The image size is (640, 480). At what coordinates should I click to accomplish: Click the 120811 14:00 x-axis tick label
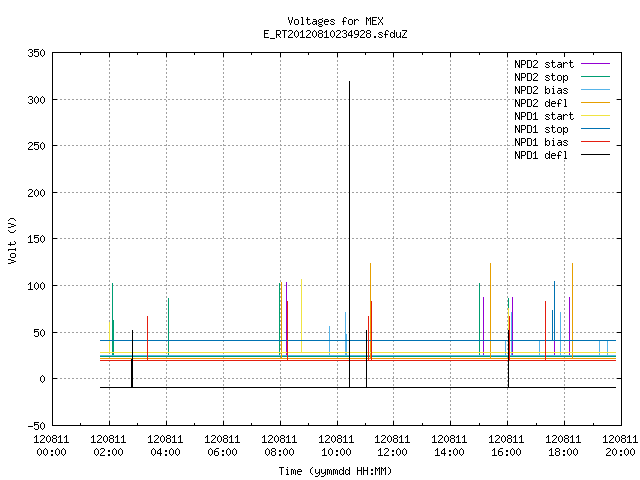(x=449, y=446)
